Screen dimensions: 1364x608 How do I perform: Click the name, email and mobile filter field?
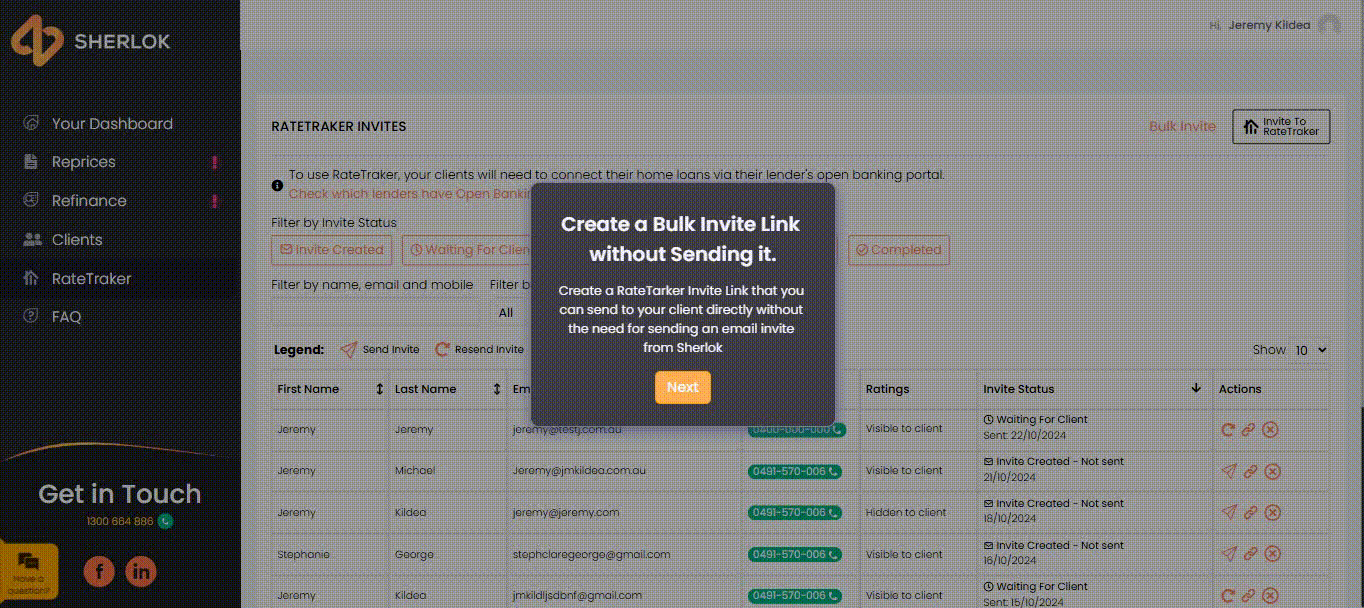tap(375, 312)
